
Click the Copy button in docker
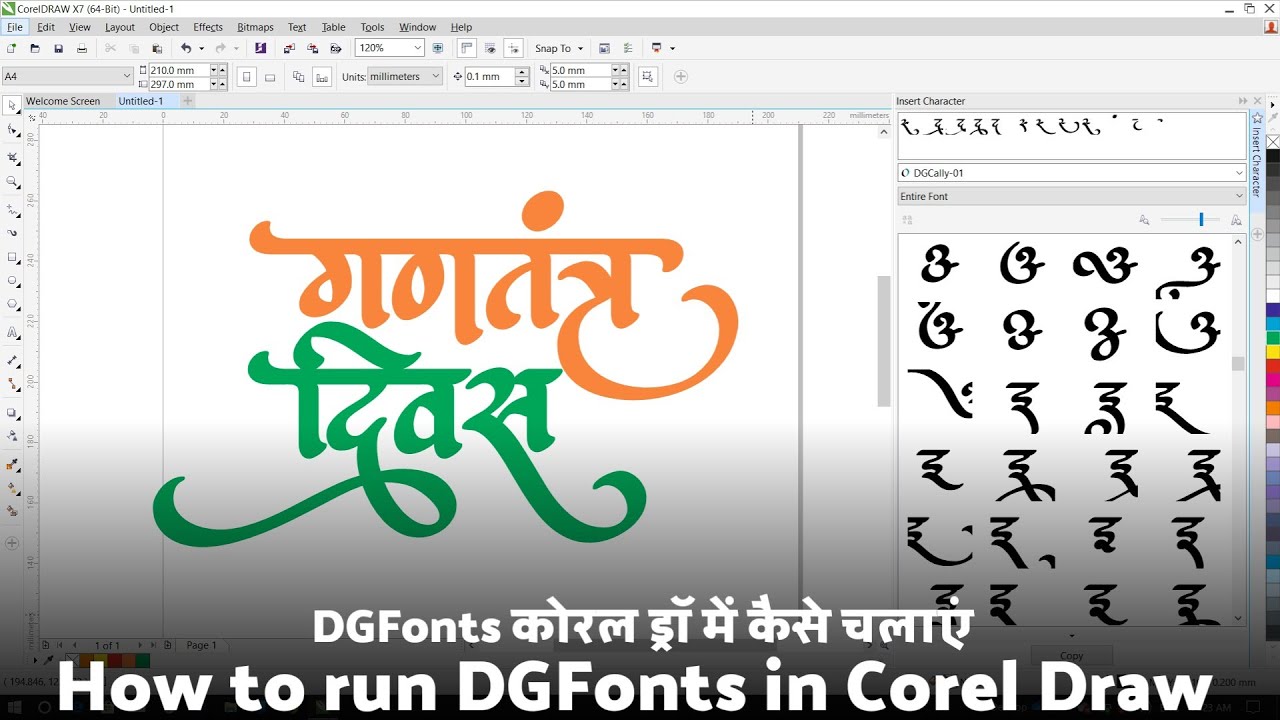pyautogui.click(x=1071, y=656)
